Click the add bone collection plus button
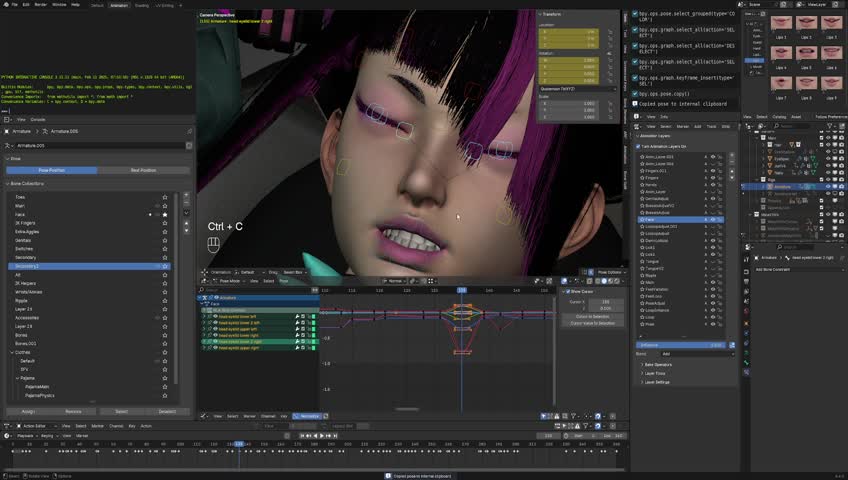 click(x=187, y=194)
